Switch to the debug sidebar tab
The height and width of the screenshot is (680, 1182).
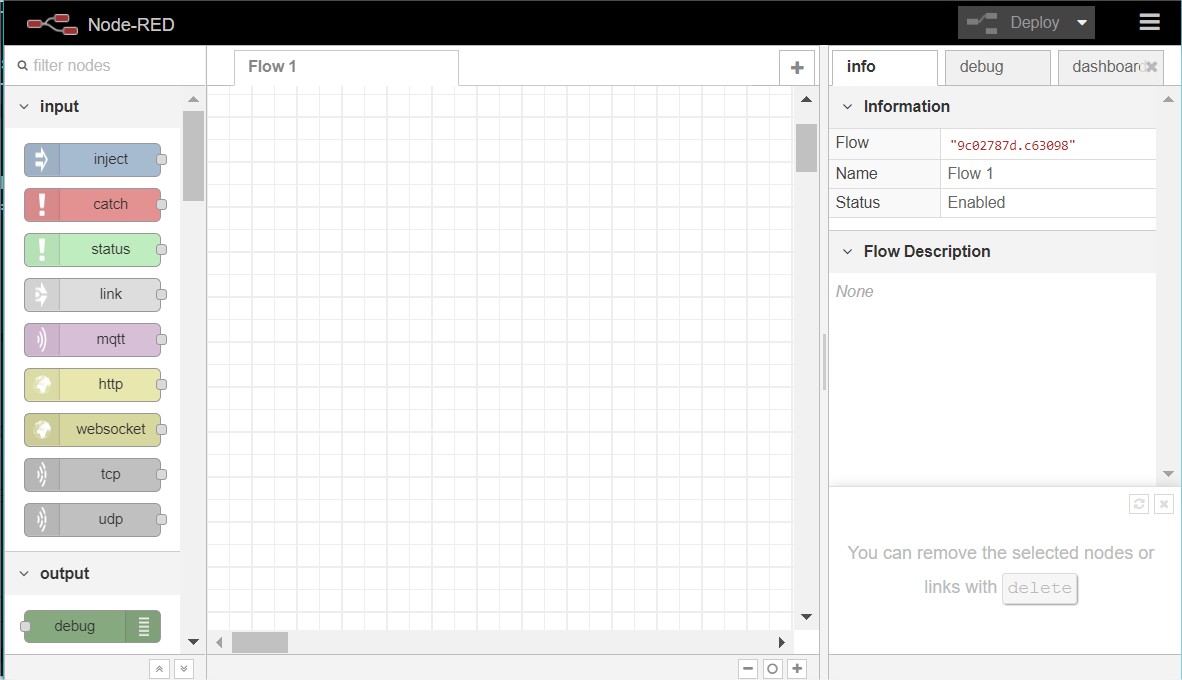[997, 68]
